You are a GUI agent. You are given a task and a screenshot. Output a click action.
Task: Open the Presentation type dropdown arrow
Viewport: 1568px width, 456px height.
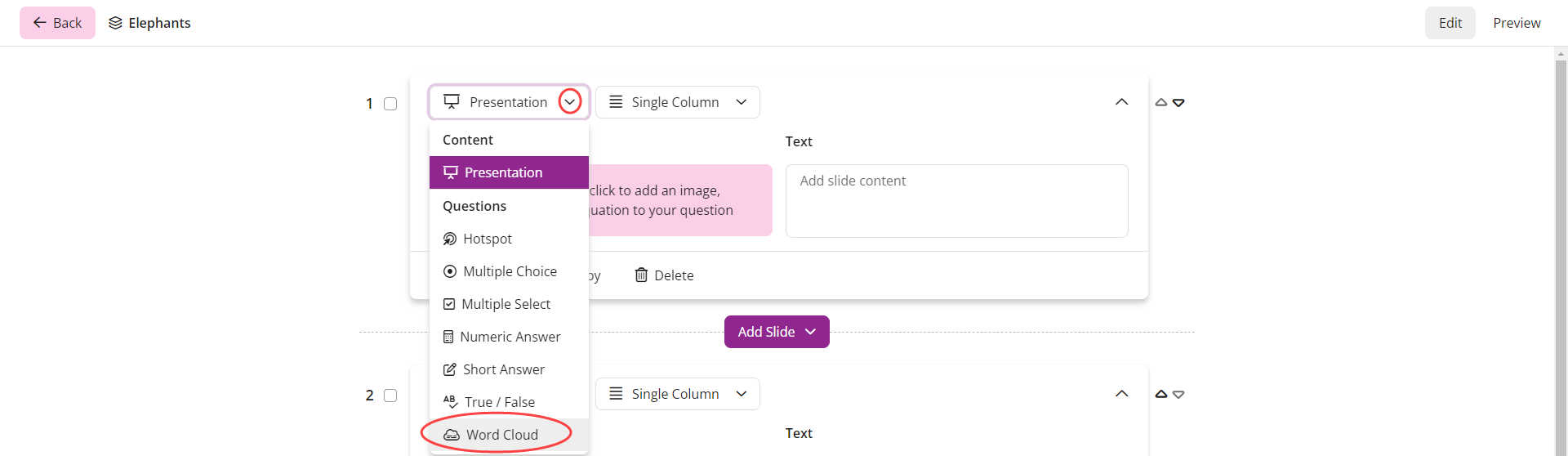(x=570, y=102)
